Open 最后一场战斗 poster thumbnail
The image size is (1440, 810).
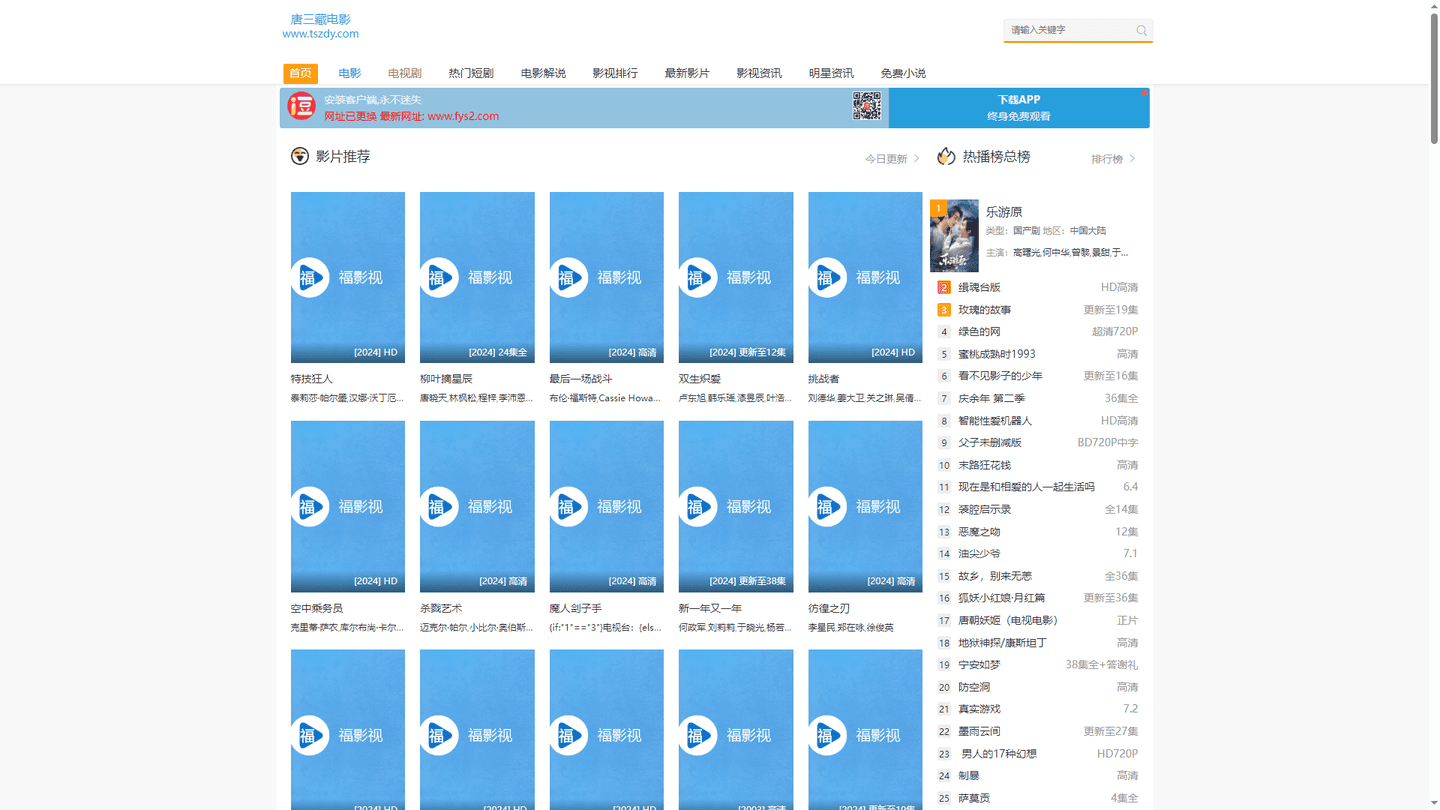coord(606,277)
